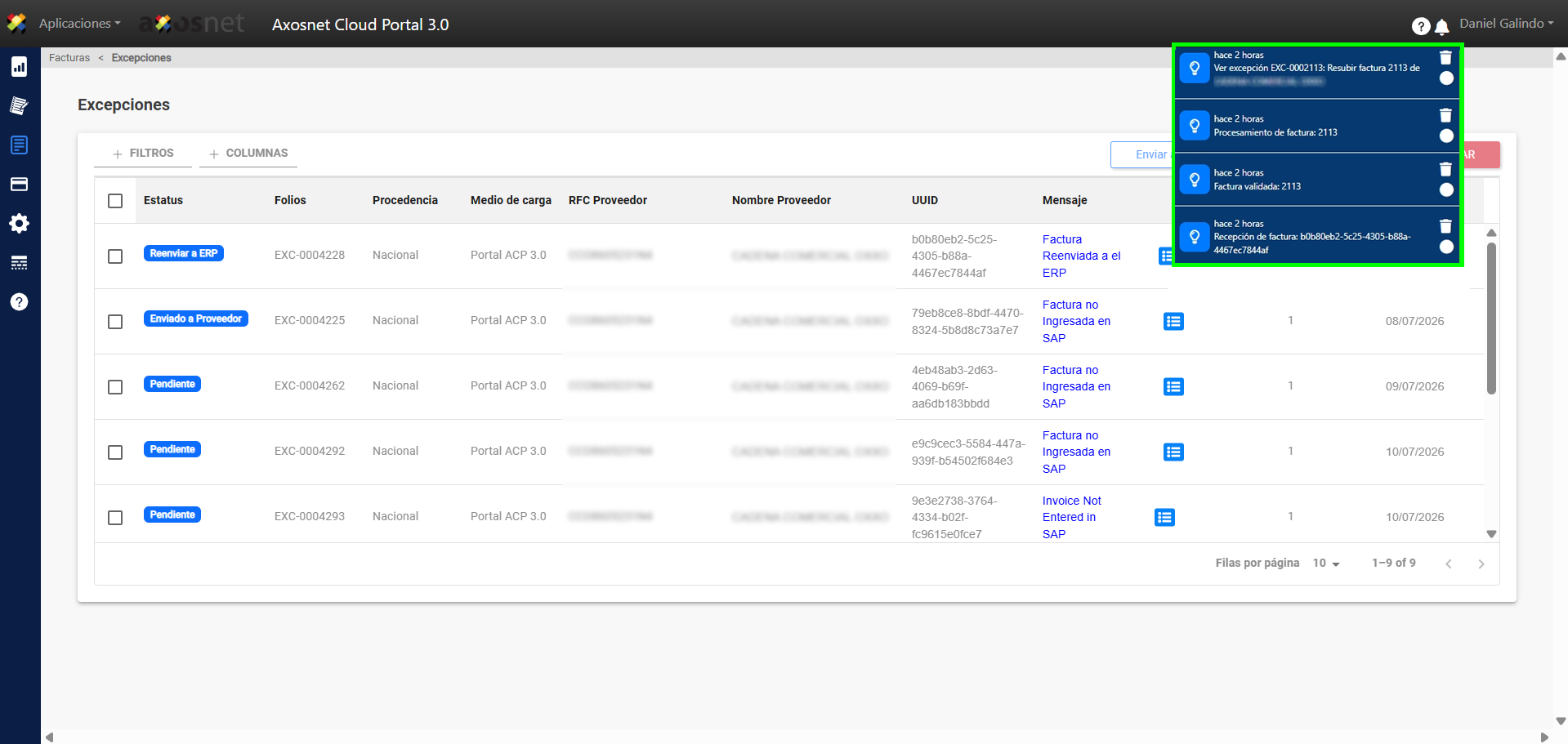The width and height of the screenshot is (1568, 744).
Task: Open Factura Reenviada a el ERP message
Action: point(1081,256)
